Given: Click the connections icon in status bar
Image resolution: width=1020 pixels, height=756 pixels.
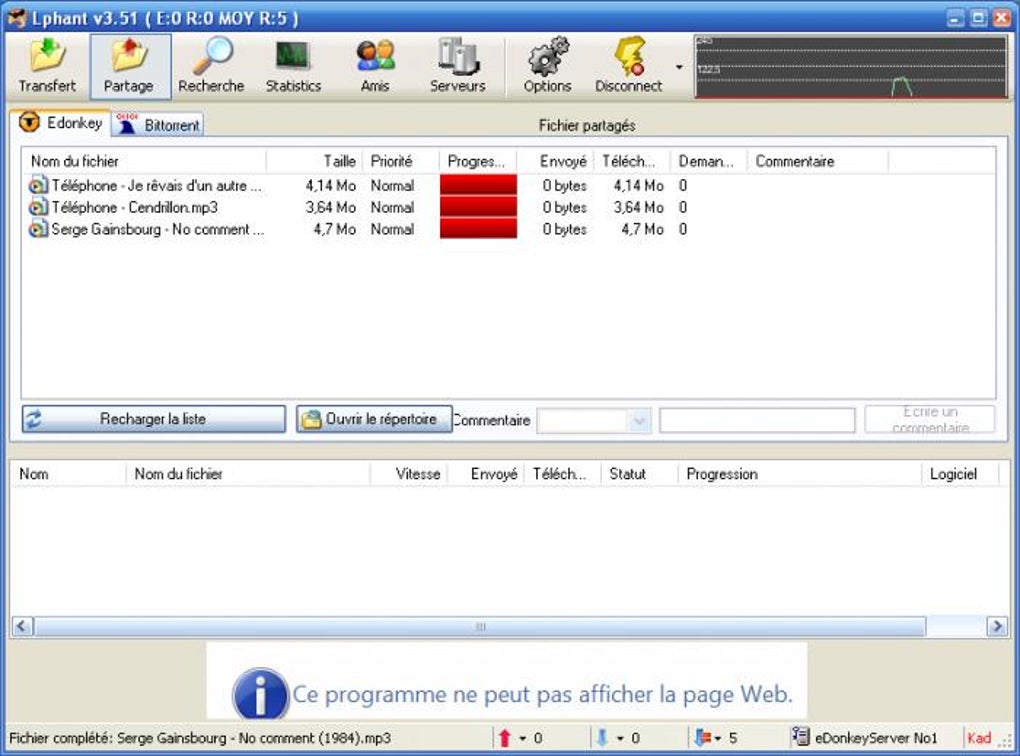Looking at the screenshot, I should 702,738.
